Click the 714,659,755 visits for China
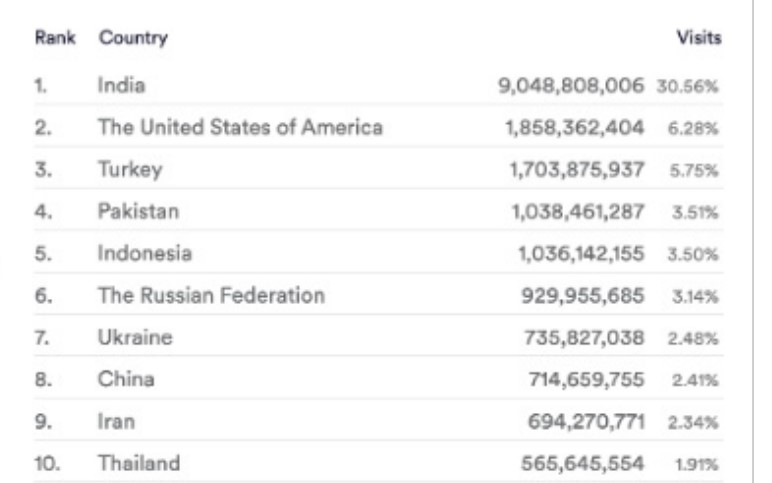 586,380
